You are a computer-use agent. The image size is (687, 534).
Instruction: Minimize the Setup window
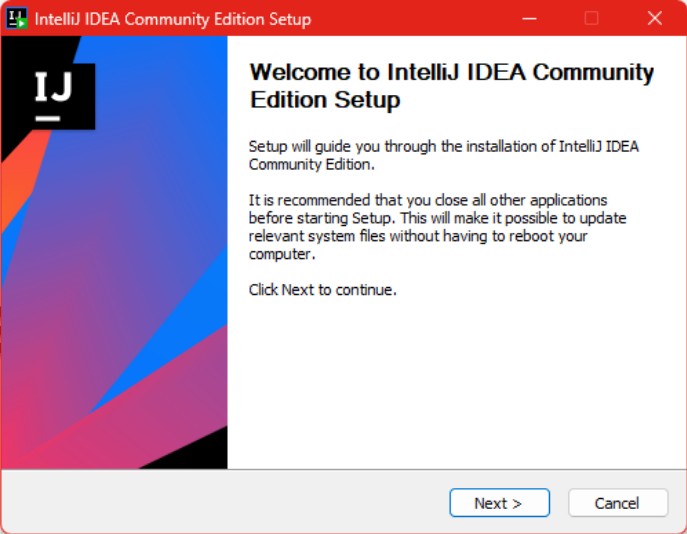pos(528,18)
